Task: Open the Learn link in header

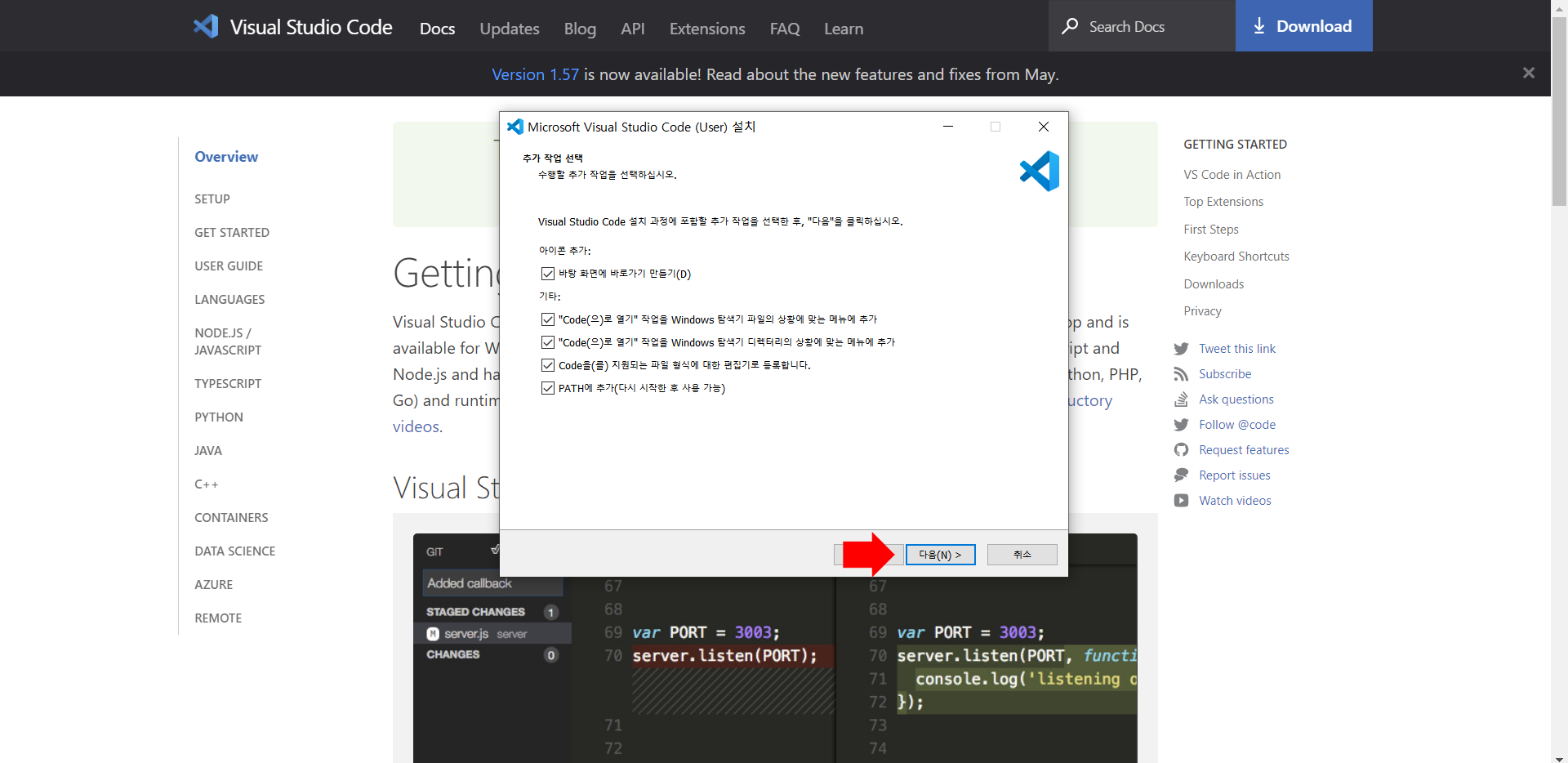Action: [844, 29]
